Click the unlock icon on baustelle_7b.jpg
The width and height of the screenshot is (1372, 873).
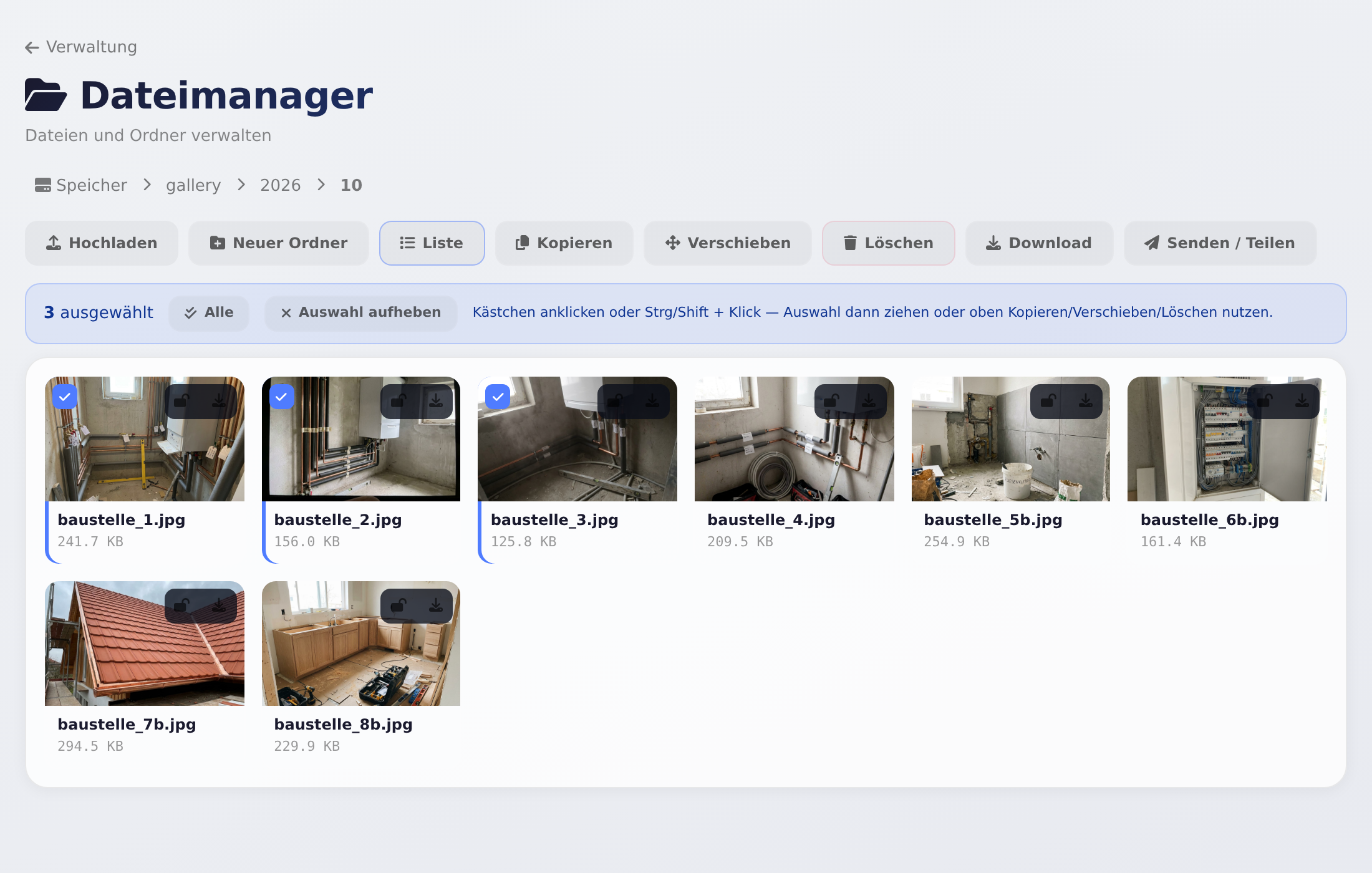click(x=181, y=605)
